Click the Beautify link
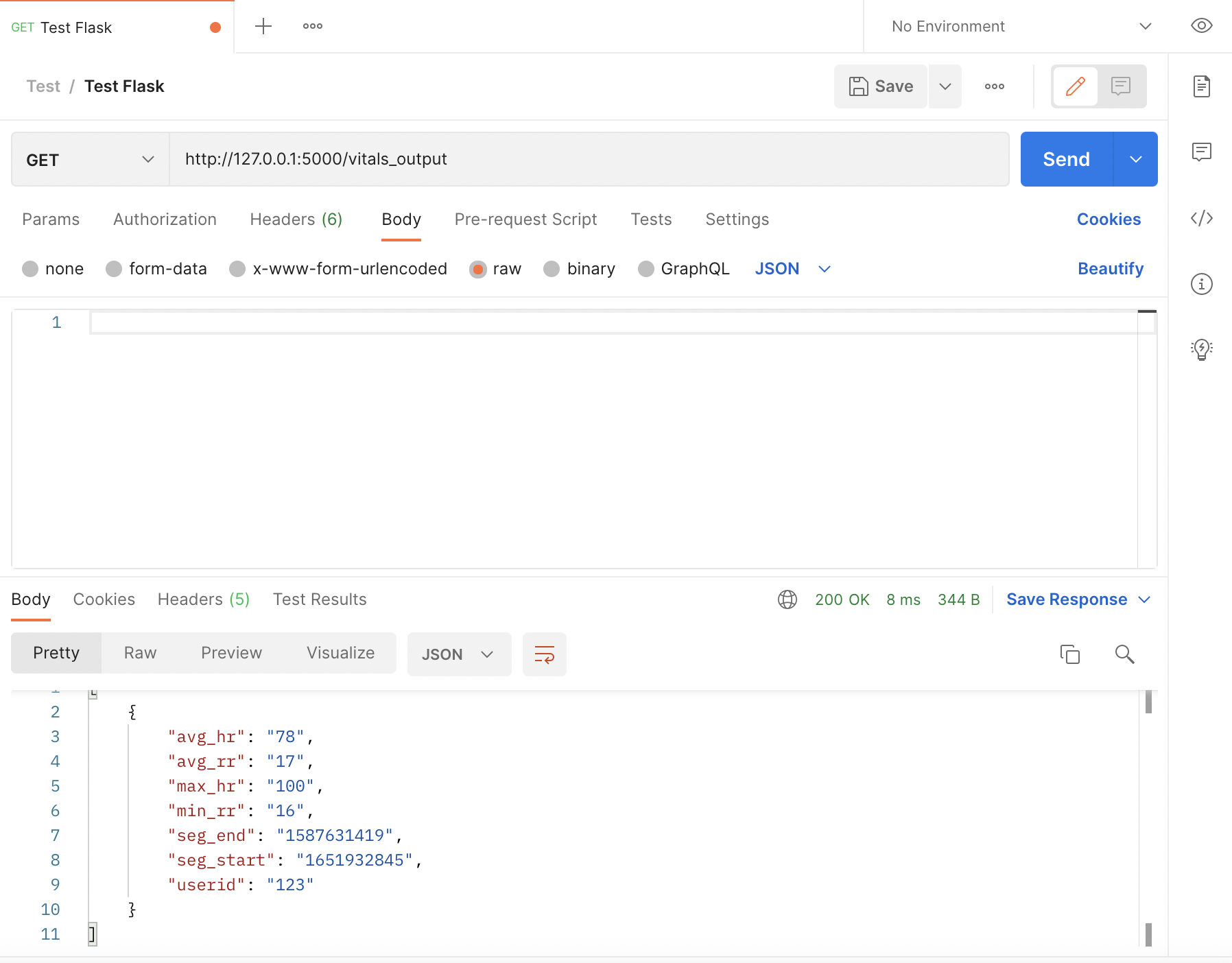Viewport: 1232px width, 963px height. 1111,269
